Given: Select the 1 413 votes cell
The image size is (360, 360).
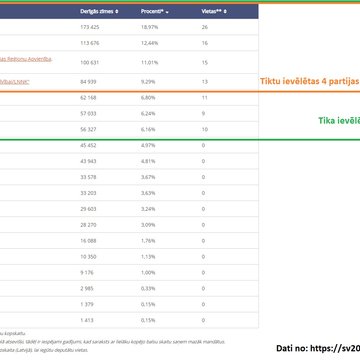Looking at the screenshot, I should 87,320.
